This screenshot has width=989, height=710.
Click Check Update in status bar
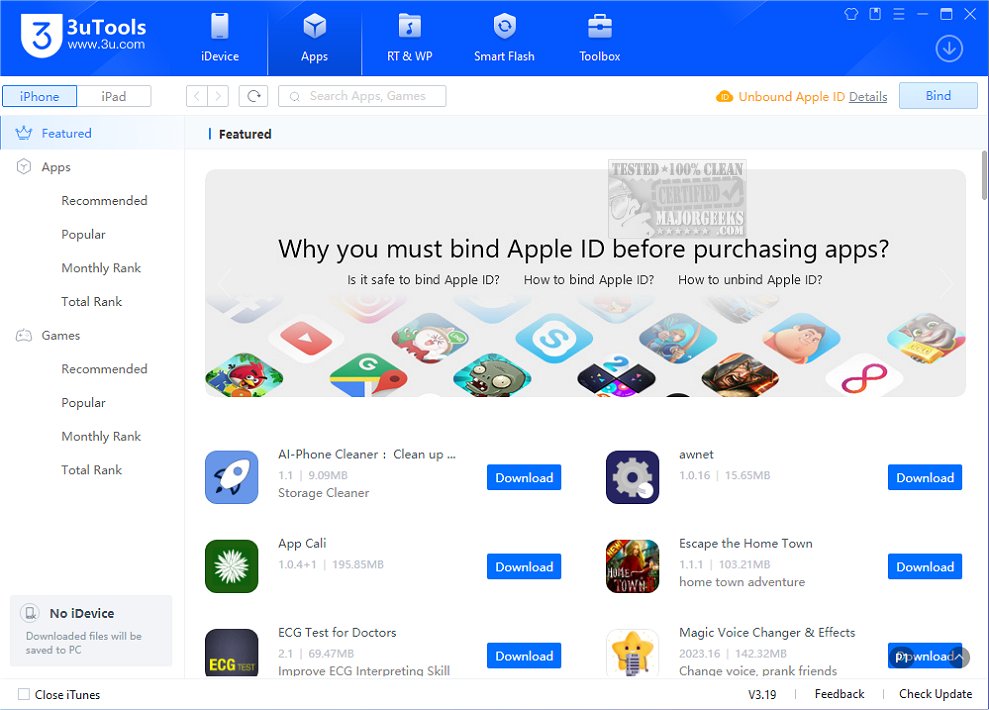(x=935, y=694)
